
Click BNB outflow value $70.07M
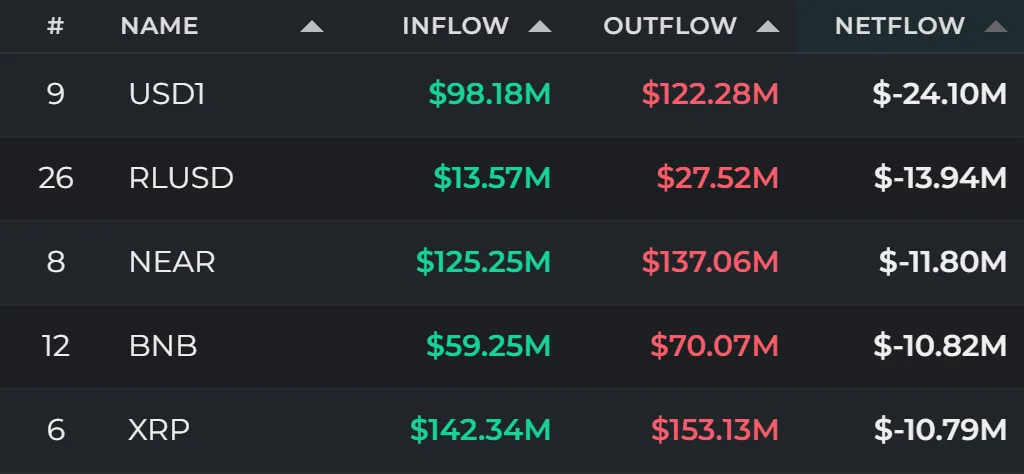point(714,345)
